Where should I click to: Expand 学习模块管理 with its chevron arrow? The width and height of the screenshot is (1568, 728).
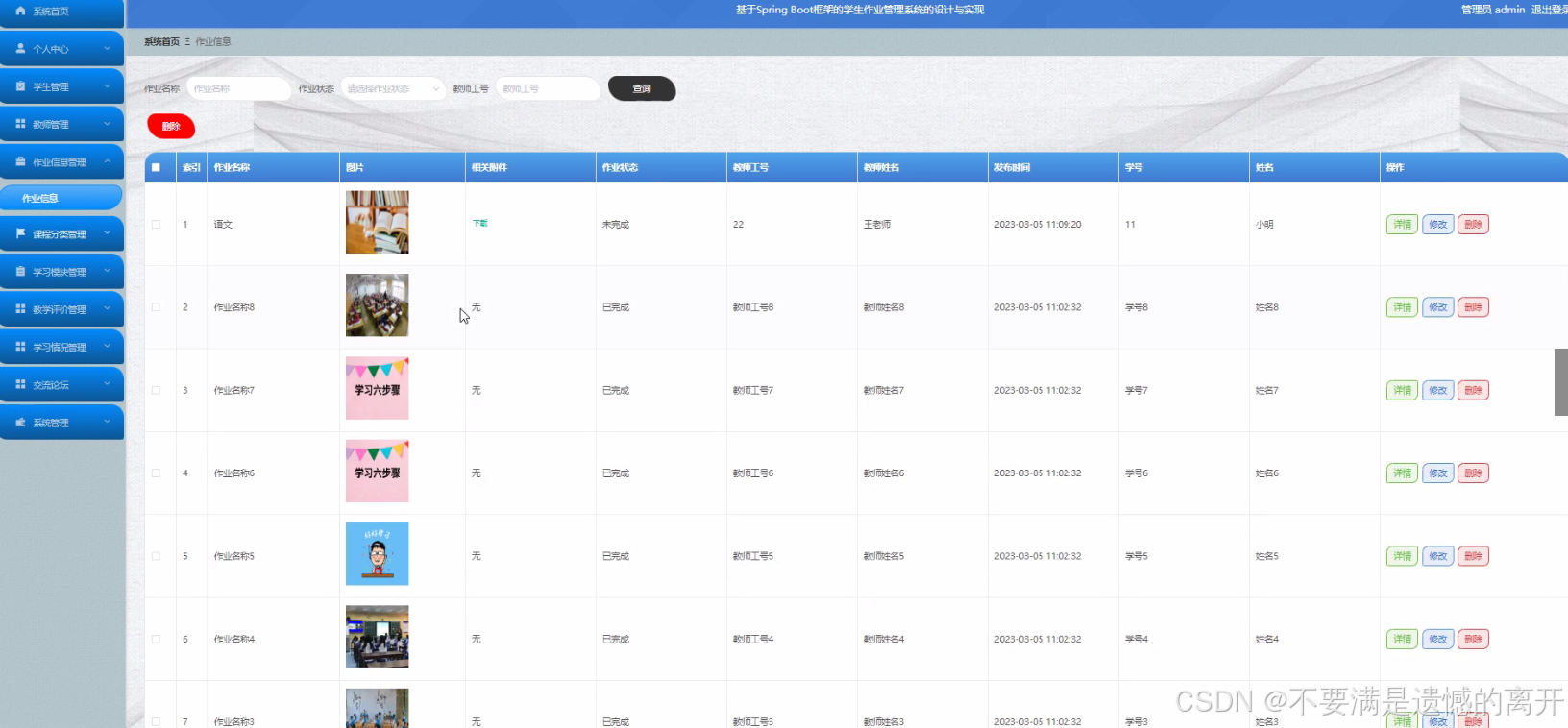107,272
